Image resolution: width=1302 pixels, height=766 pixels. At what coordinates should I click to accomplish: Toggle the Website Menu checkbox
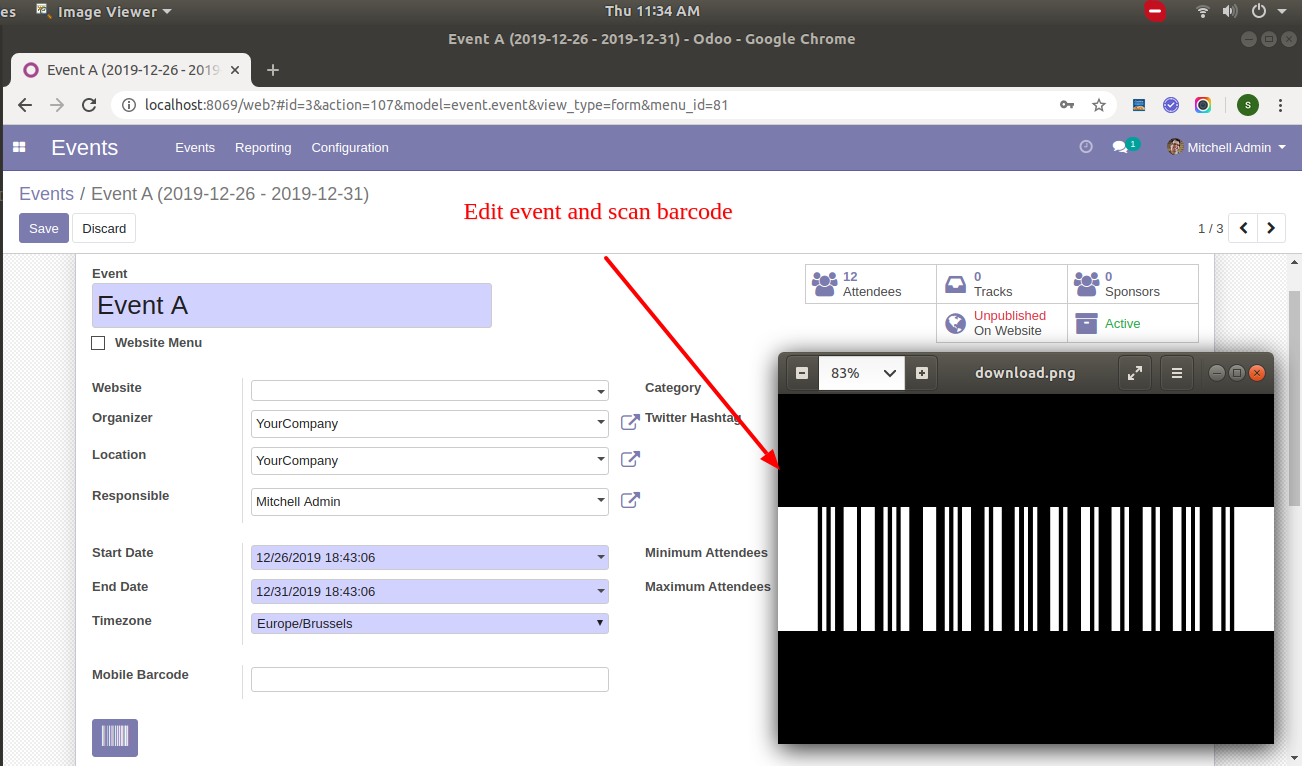(x=98, y=343)
